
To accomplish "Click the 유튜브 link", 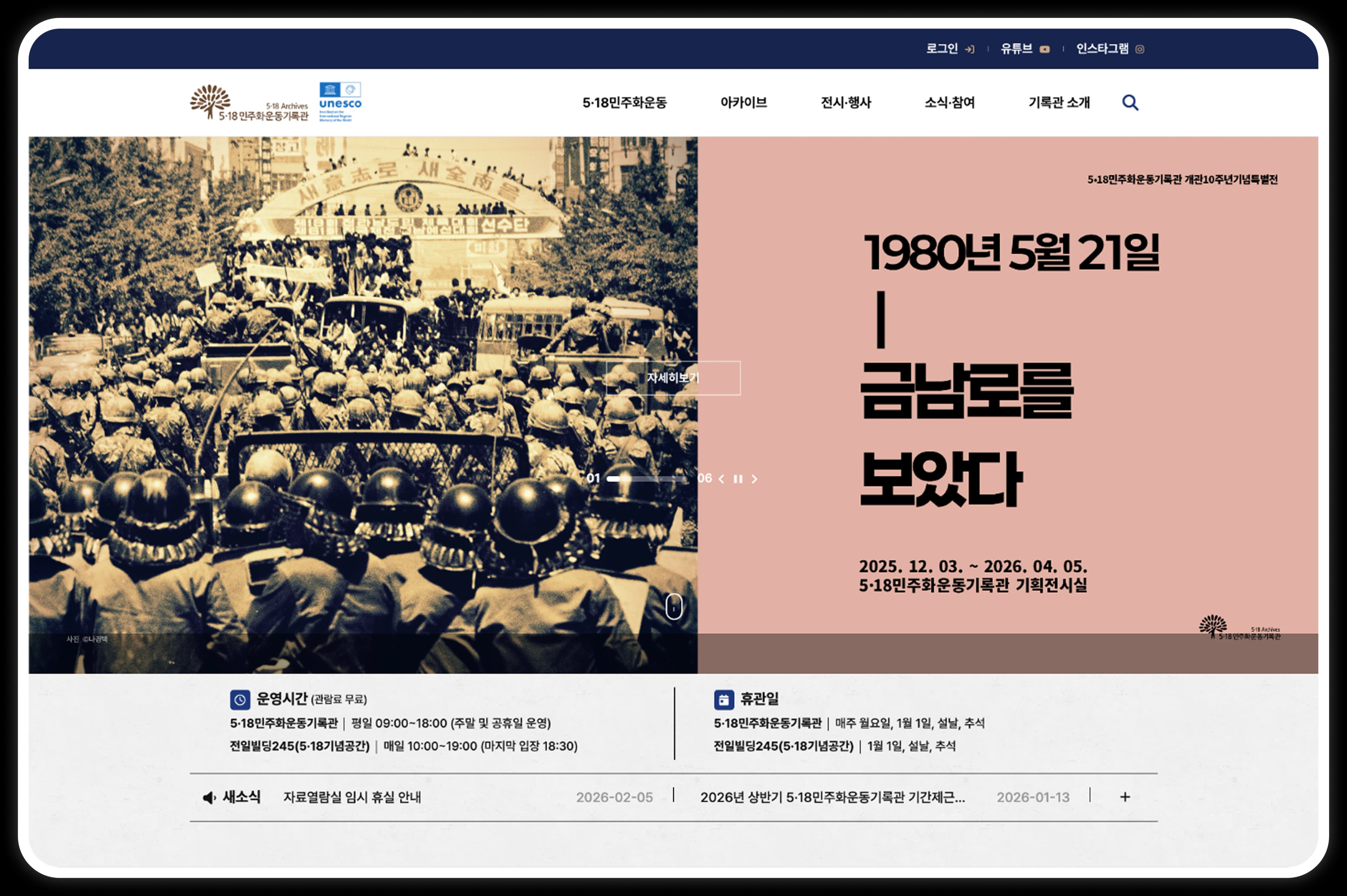I will point(1017,49).
